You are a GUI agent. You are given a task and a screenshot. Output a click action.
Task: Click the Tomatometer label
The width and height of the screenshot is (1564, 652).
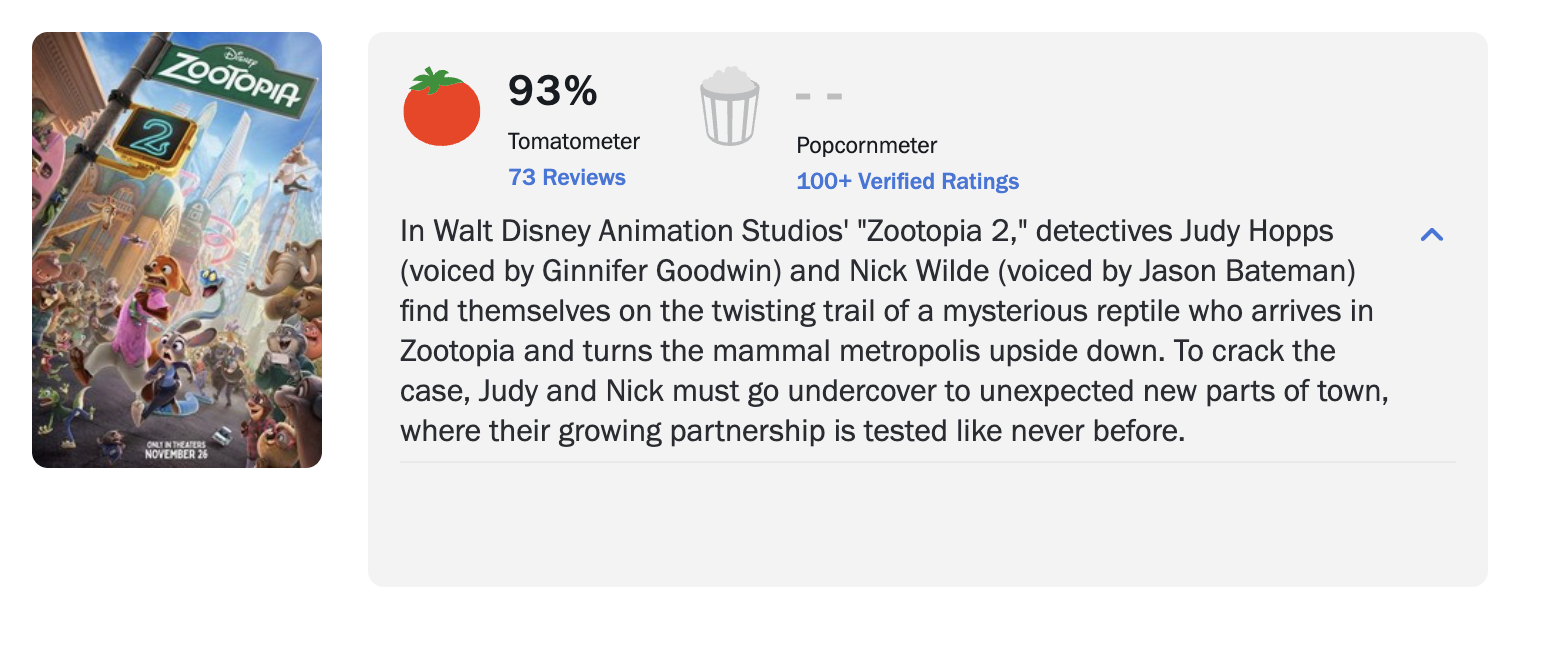[574, 142]
